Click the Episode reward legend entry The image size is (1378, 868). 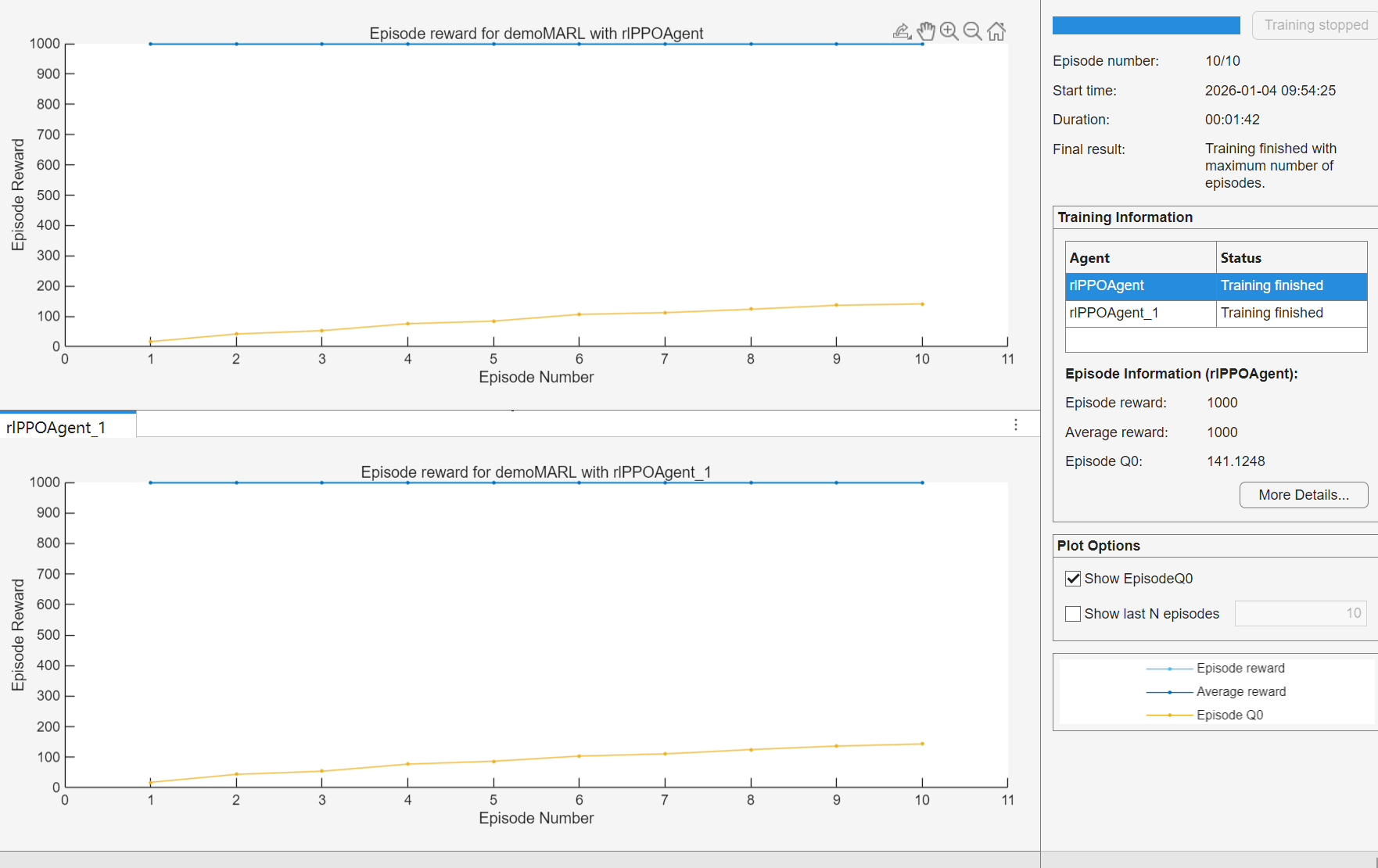pyautogui.click(x=1215, y=669)
